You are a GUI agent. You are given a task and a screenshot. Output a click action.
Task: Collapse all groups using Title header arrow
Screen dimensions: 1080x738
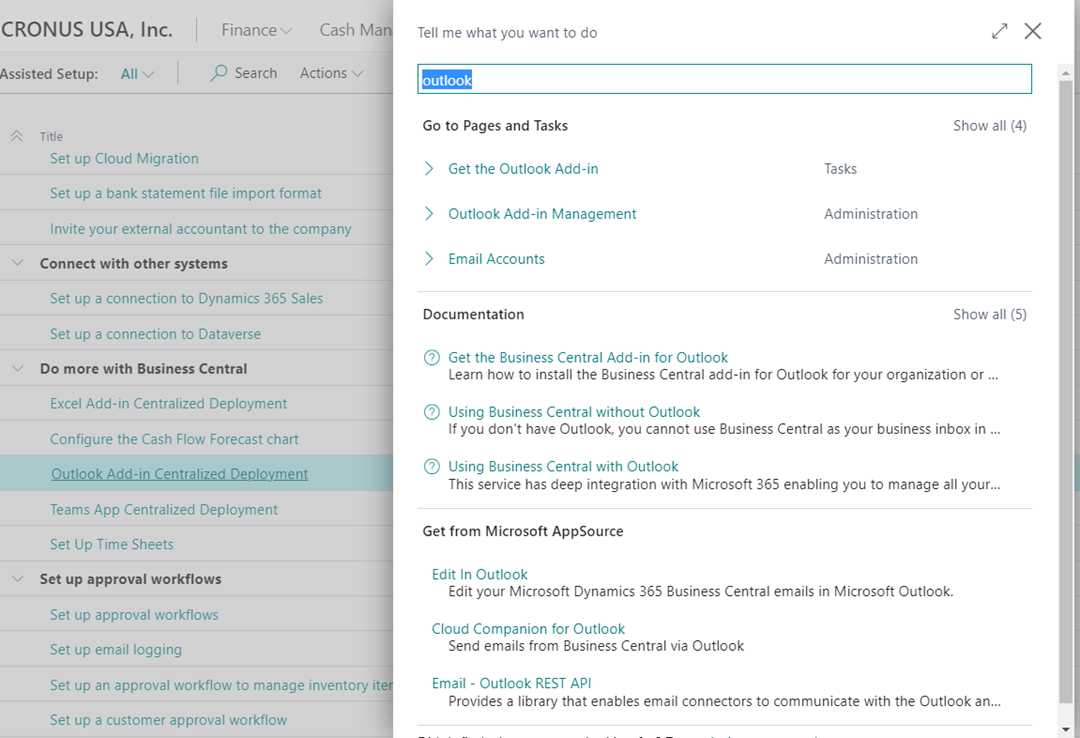tap(17, 136)
